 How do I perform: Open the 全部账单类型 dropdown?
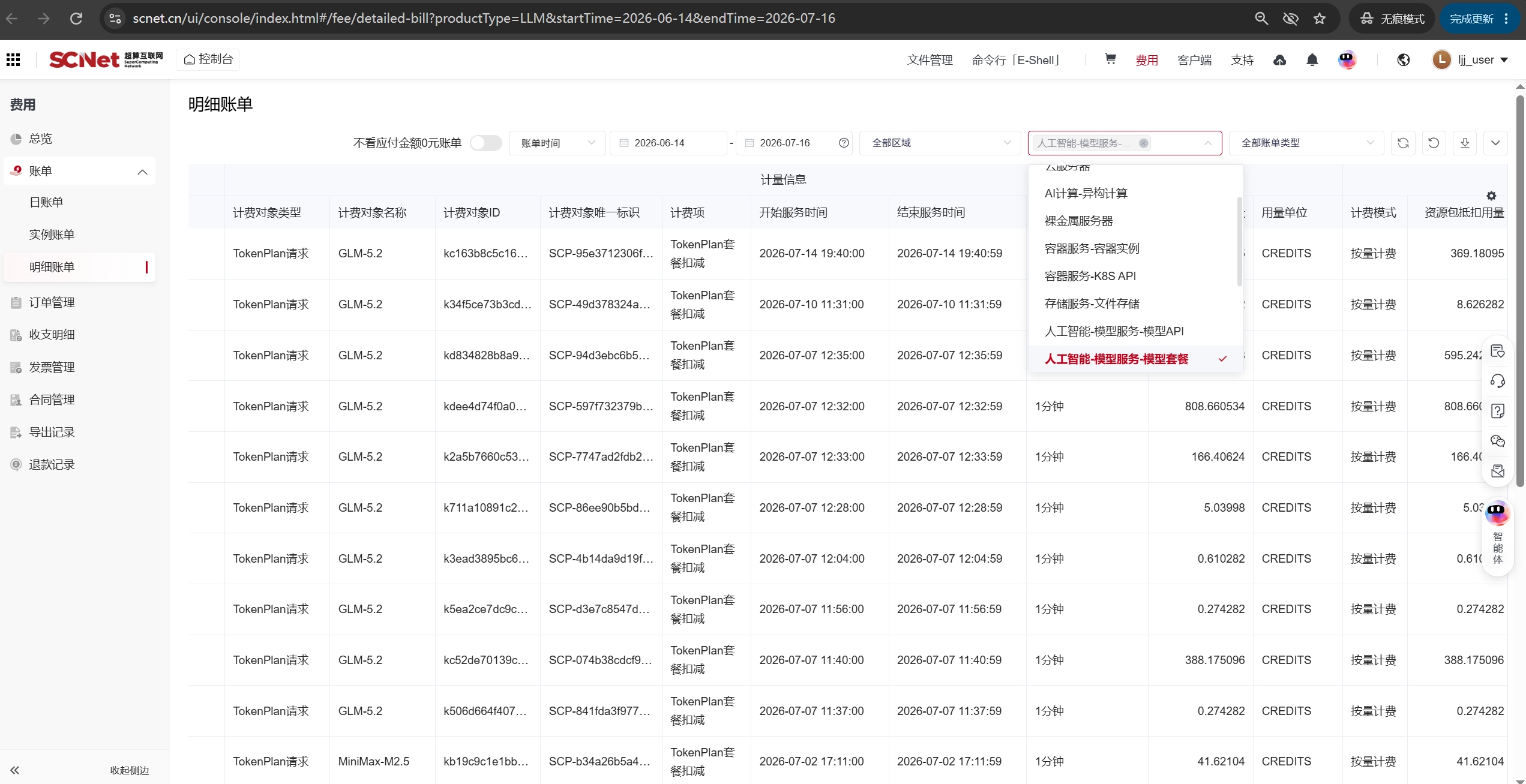coord(1306,143)
